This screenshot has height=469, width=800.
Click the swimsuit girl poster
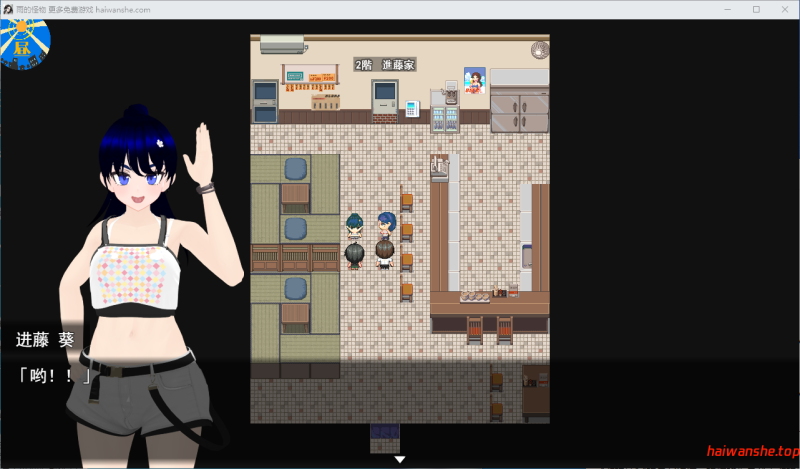(x=474, y=81)
